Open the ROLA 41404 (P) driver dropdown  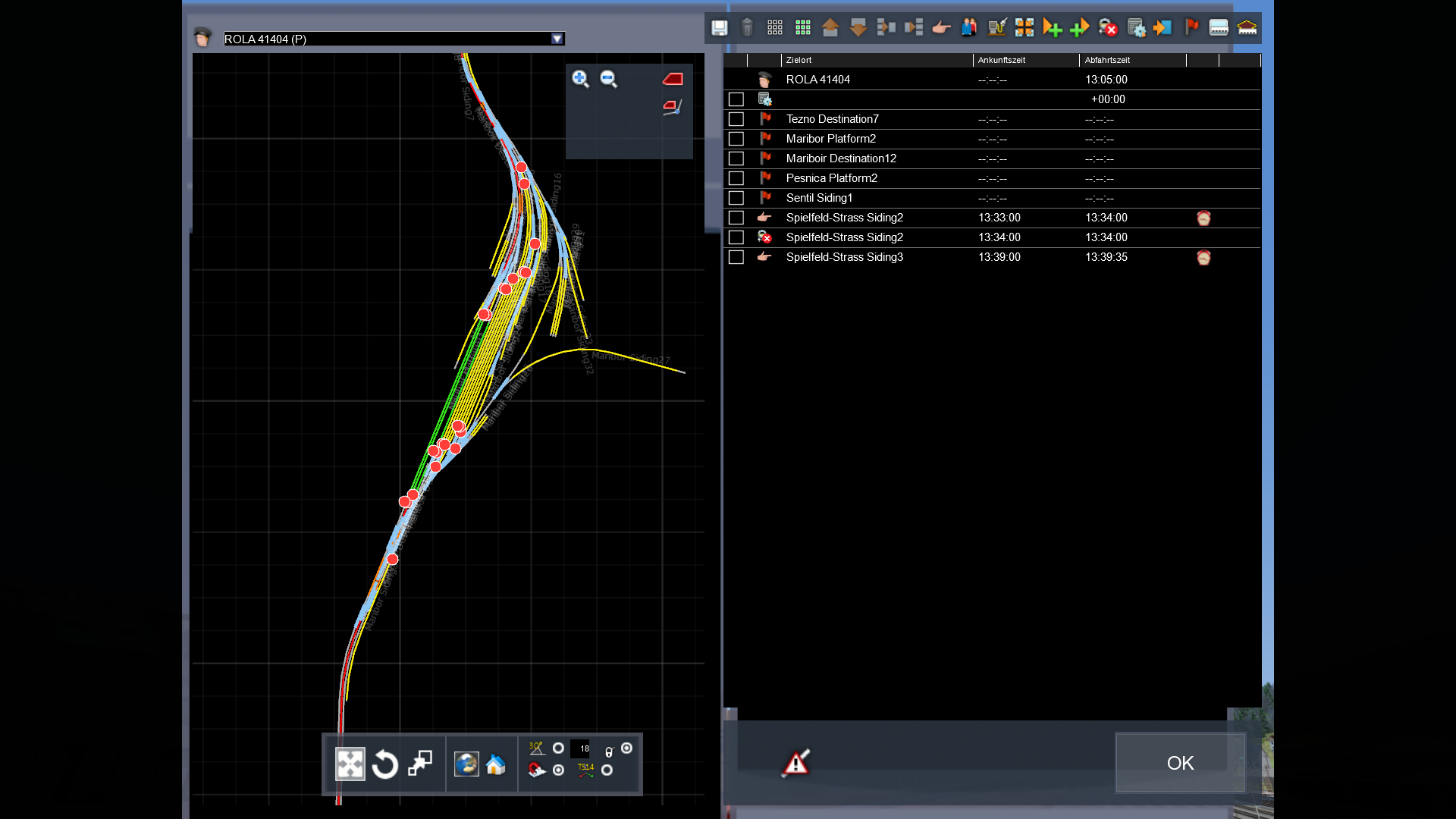pyautogui.click(x=557, y=39)
